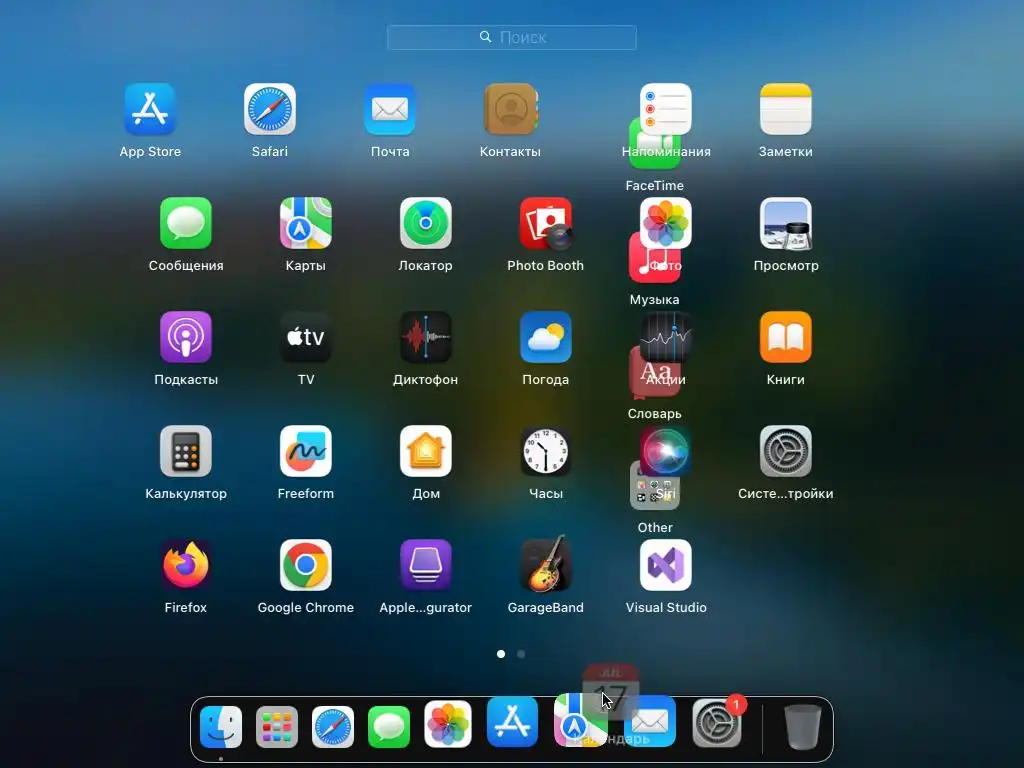Launch the Заметки app
The width and height of the screenshot is (1024, 768).
[x=786, y=109]
